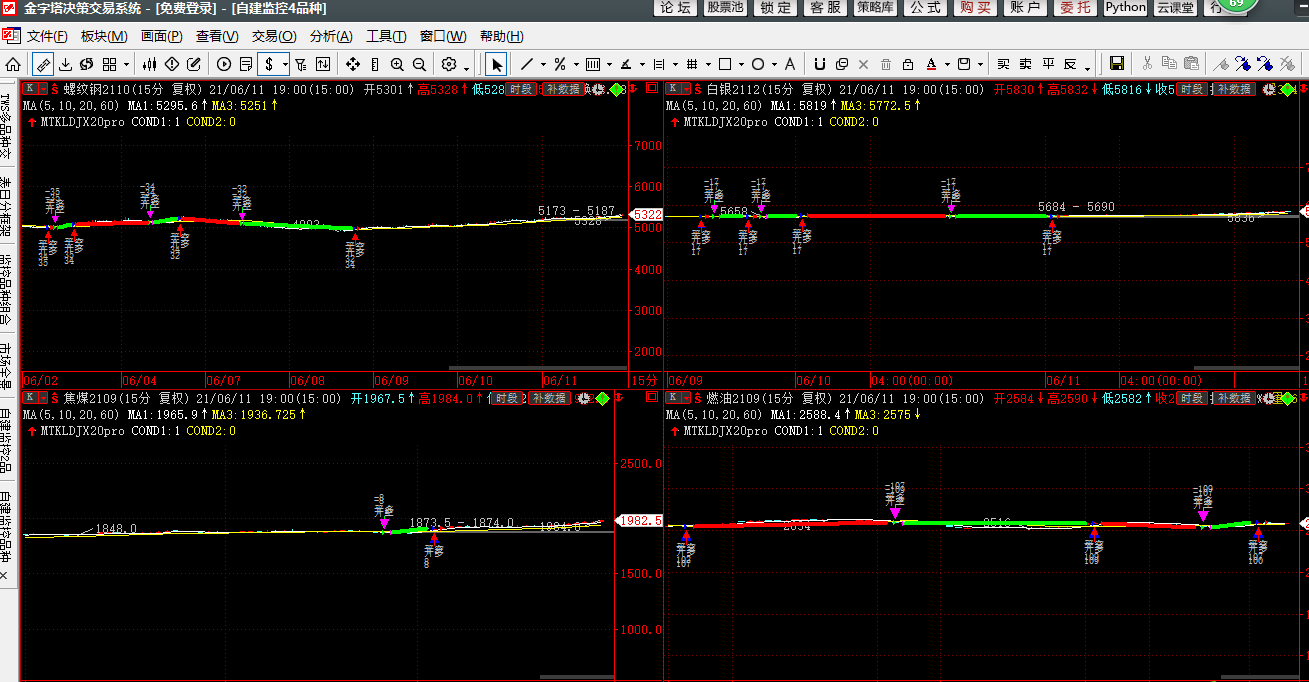Open the red underlined A color picker
The image size is (1309, 682).
931,64
